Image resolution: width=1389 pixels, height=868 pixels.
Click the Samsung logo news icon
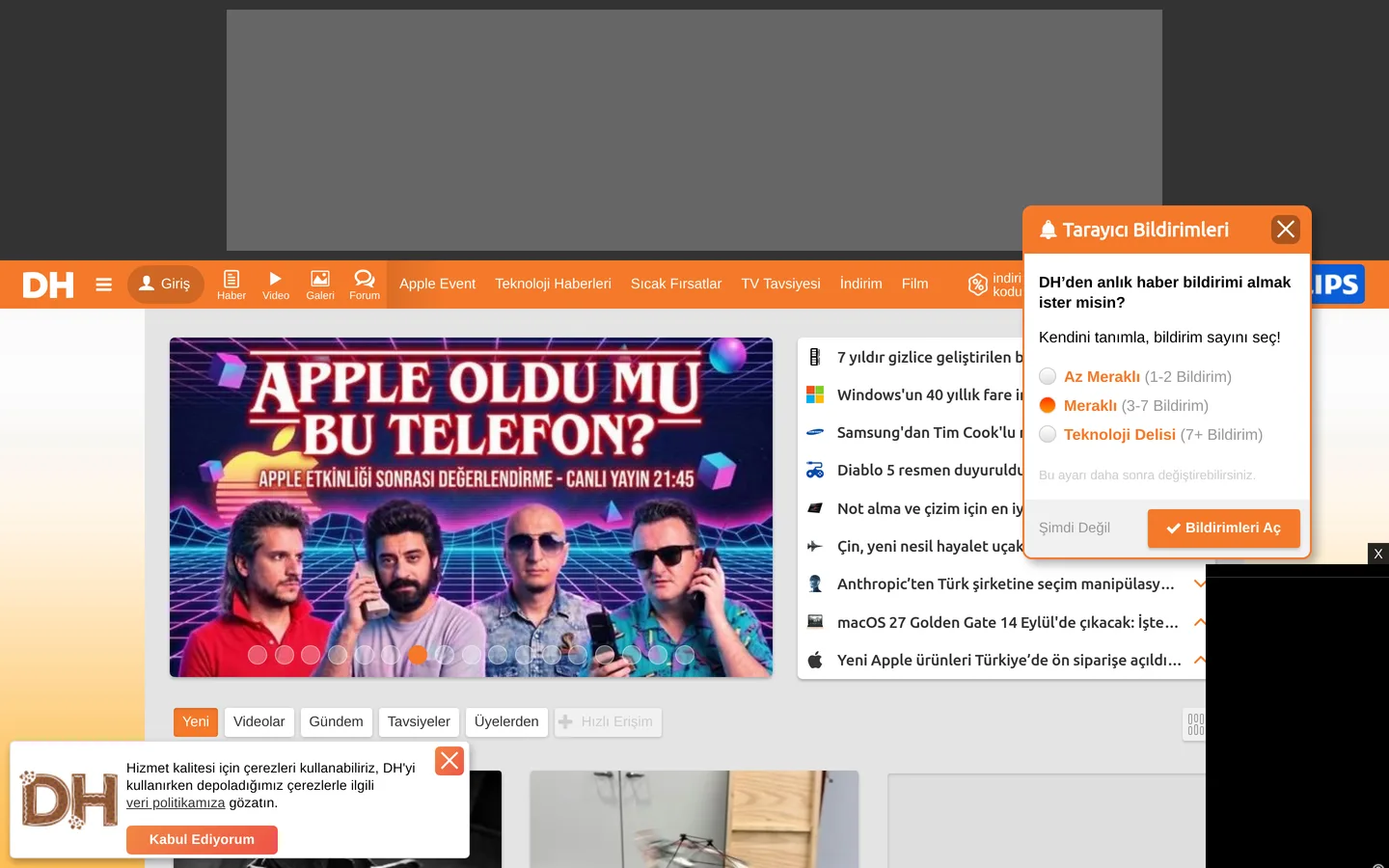815,432
